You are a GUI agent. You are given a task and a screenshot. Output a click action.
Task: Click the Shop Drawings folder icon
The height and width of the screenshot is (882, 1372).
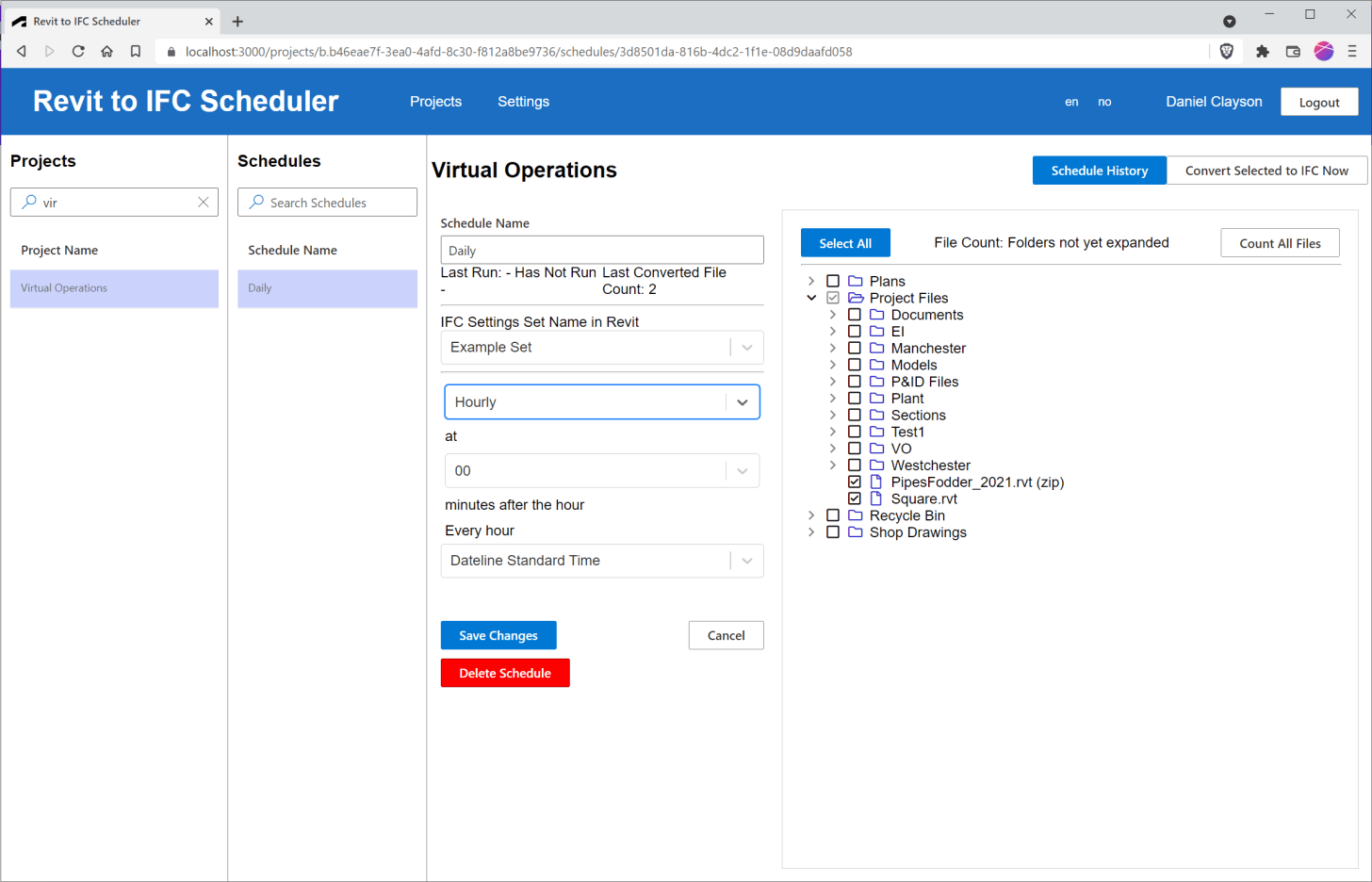pos(856,532)
